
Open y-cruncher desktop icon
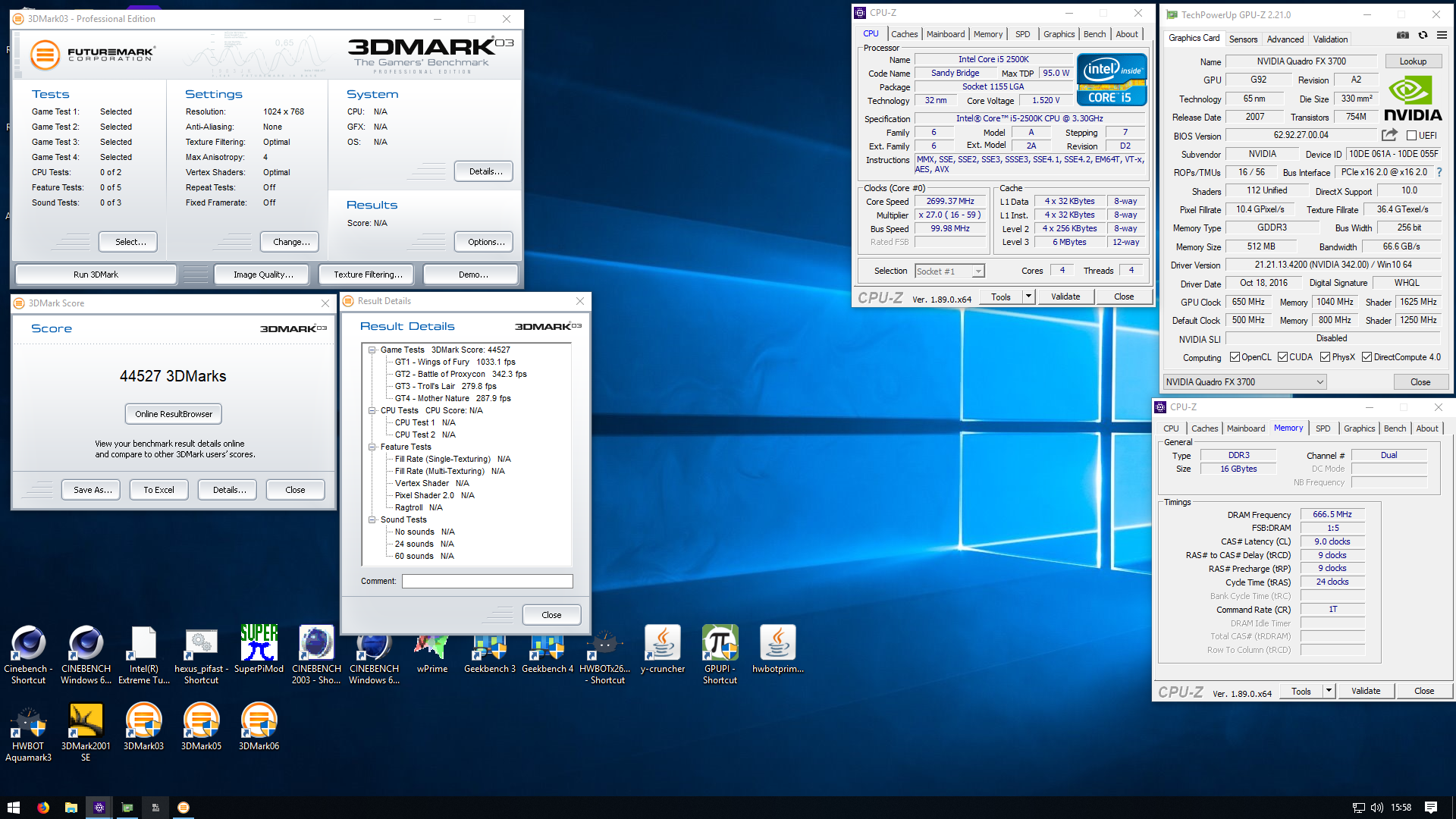(662, 650)
